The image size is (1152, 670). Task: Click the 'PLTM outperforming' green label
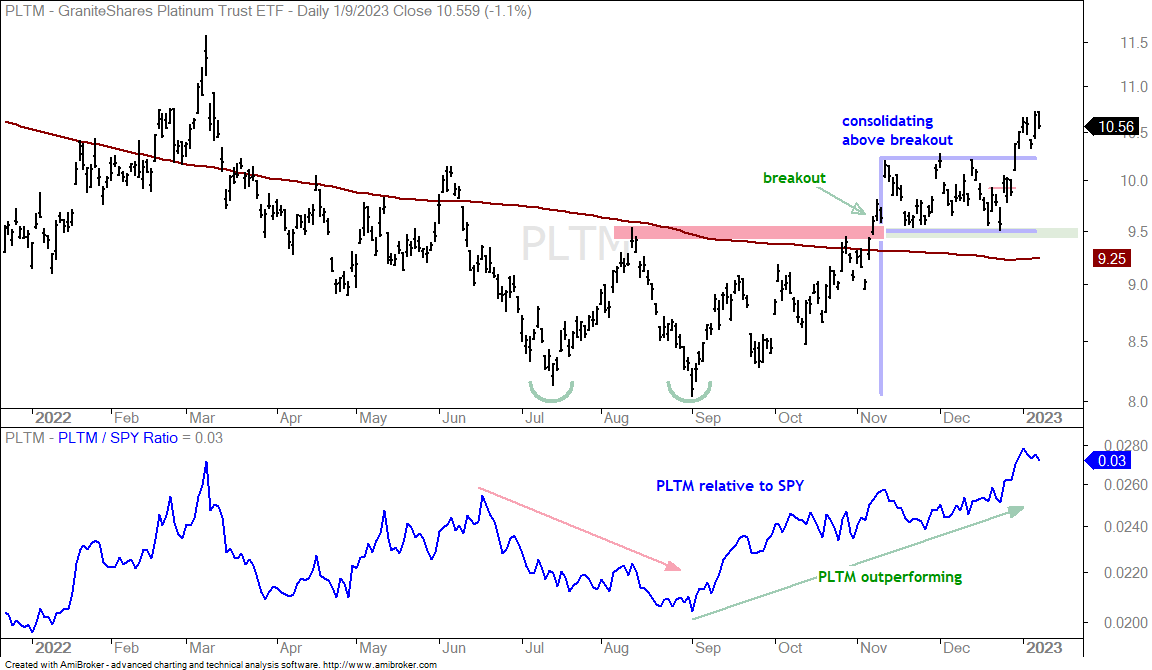coord(890,577)
